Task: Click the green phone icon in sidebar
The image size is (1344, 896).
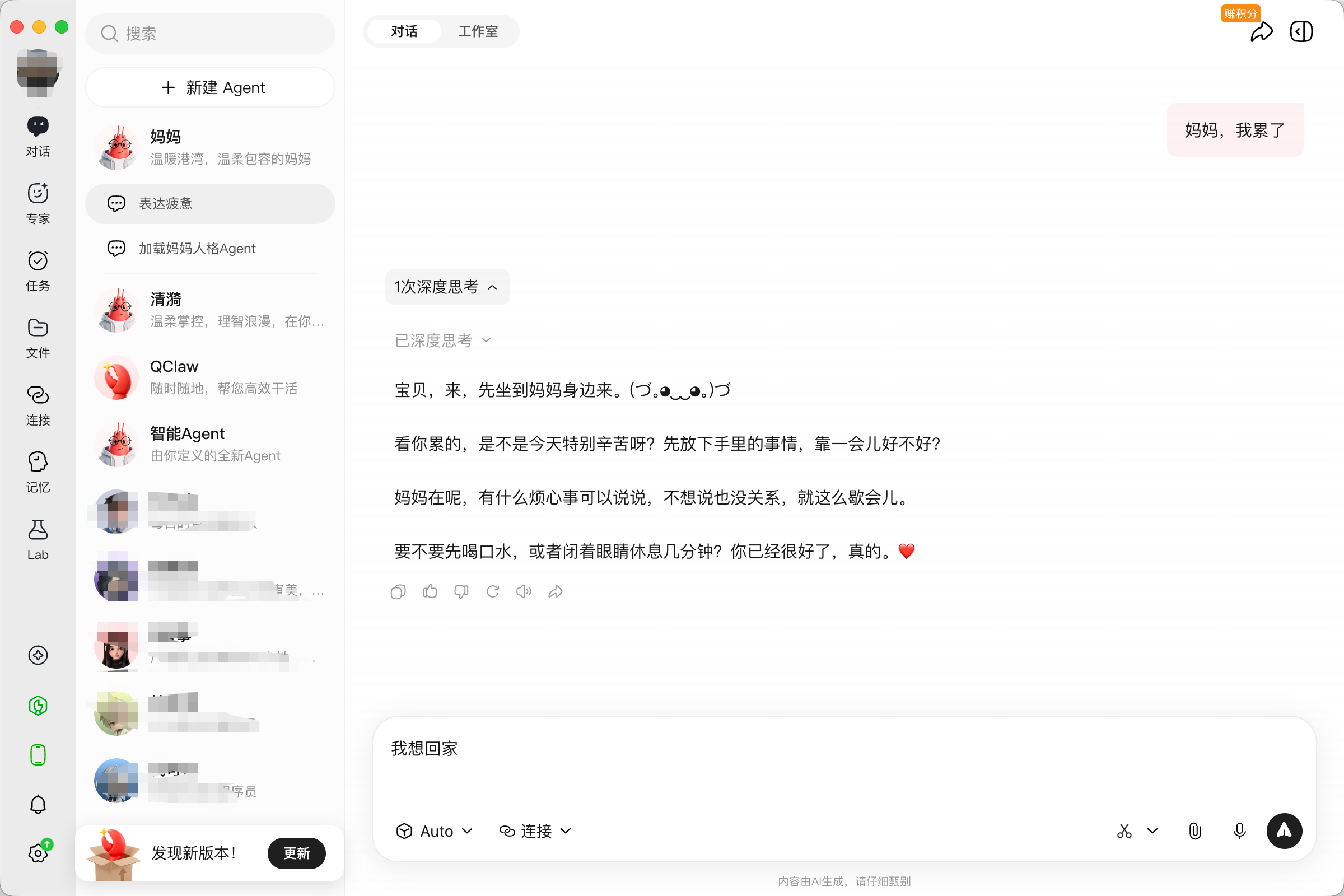Action: 38,755
